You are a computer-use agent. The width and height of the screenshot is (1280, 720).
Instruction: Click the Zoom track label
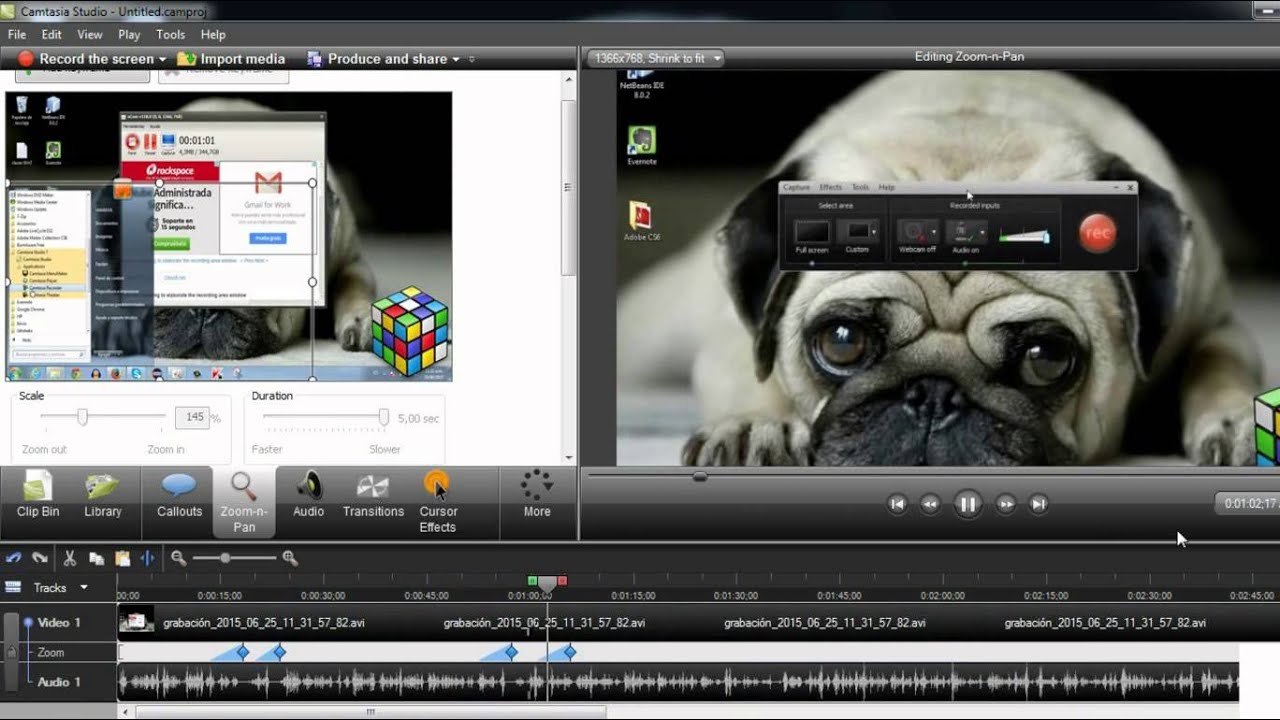[51, 652]
